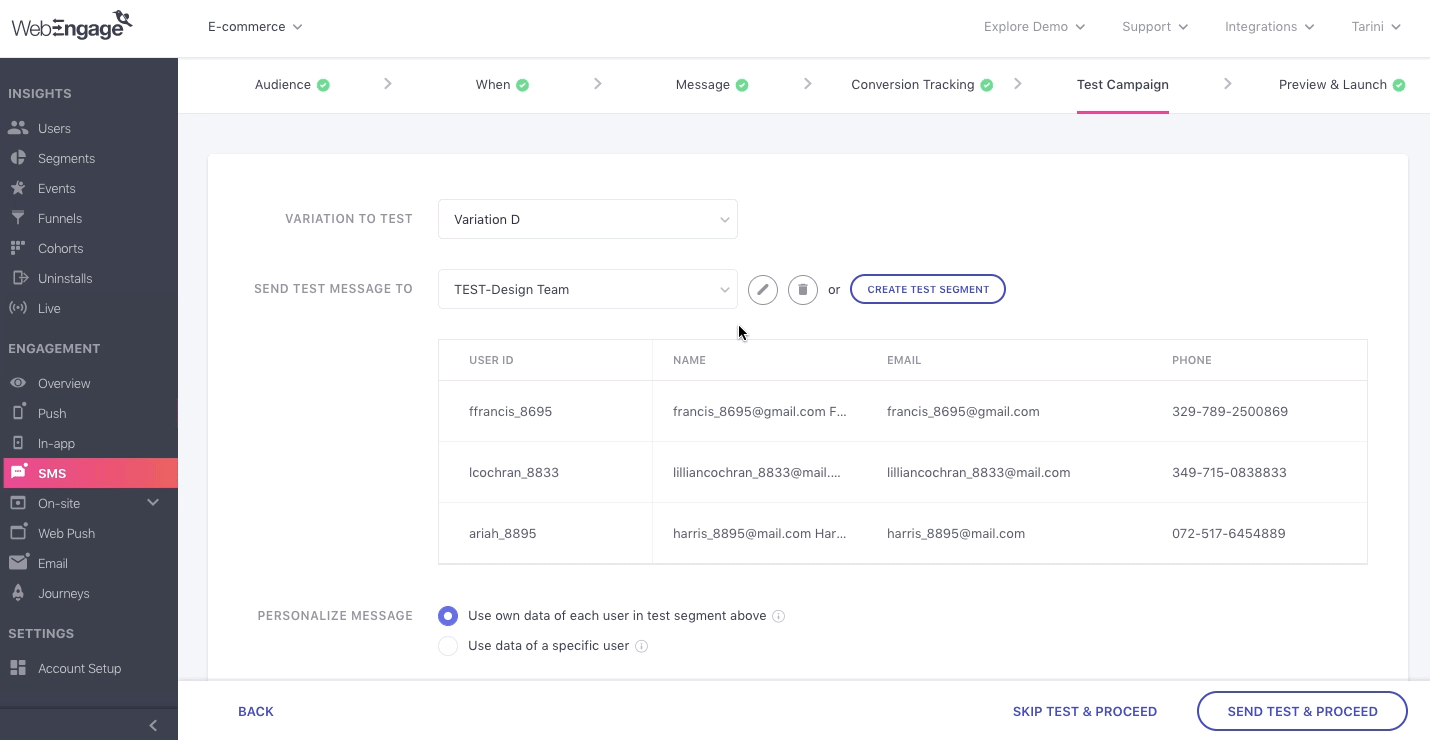
Task: Go to Conversion Tracking step
Action: point(913,85)
